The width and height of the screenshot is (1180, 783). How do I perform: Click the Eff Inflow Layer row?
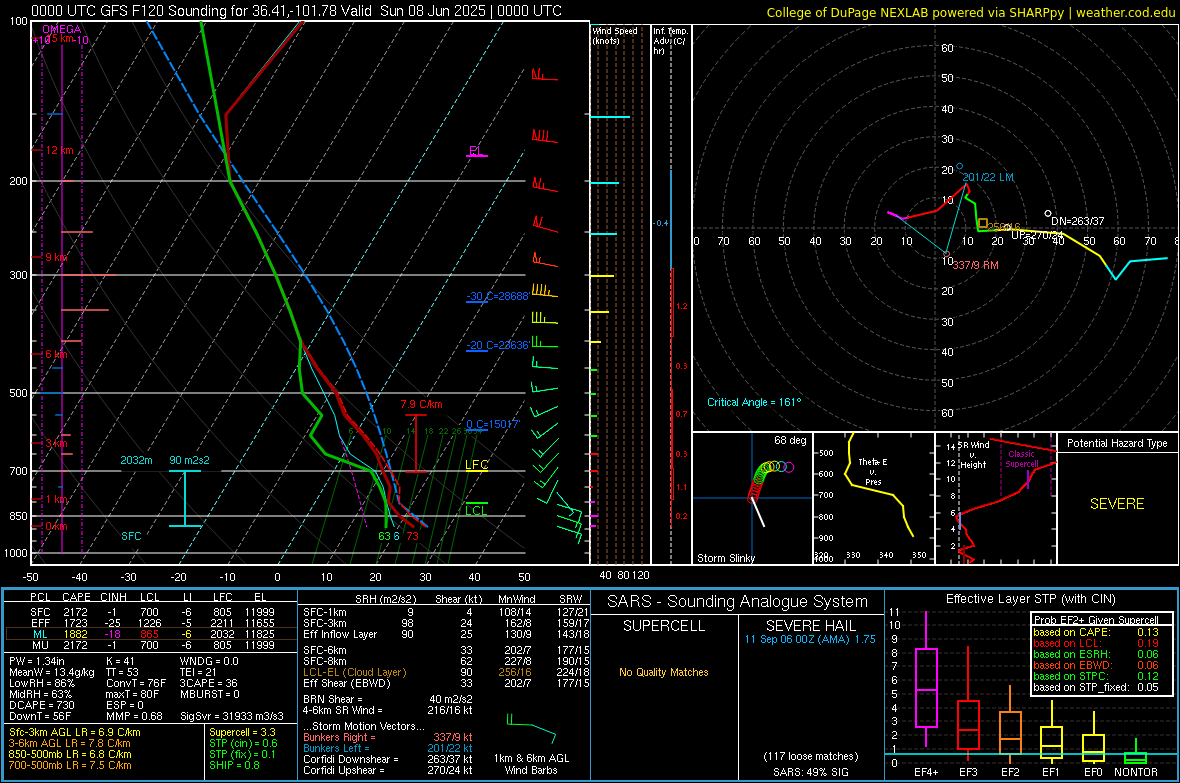point(446,634)
